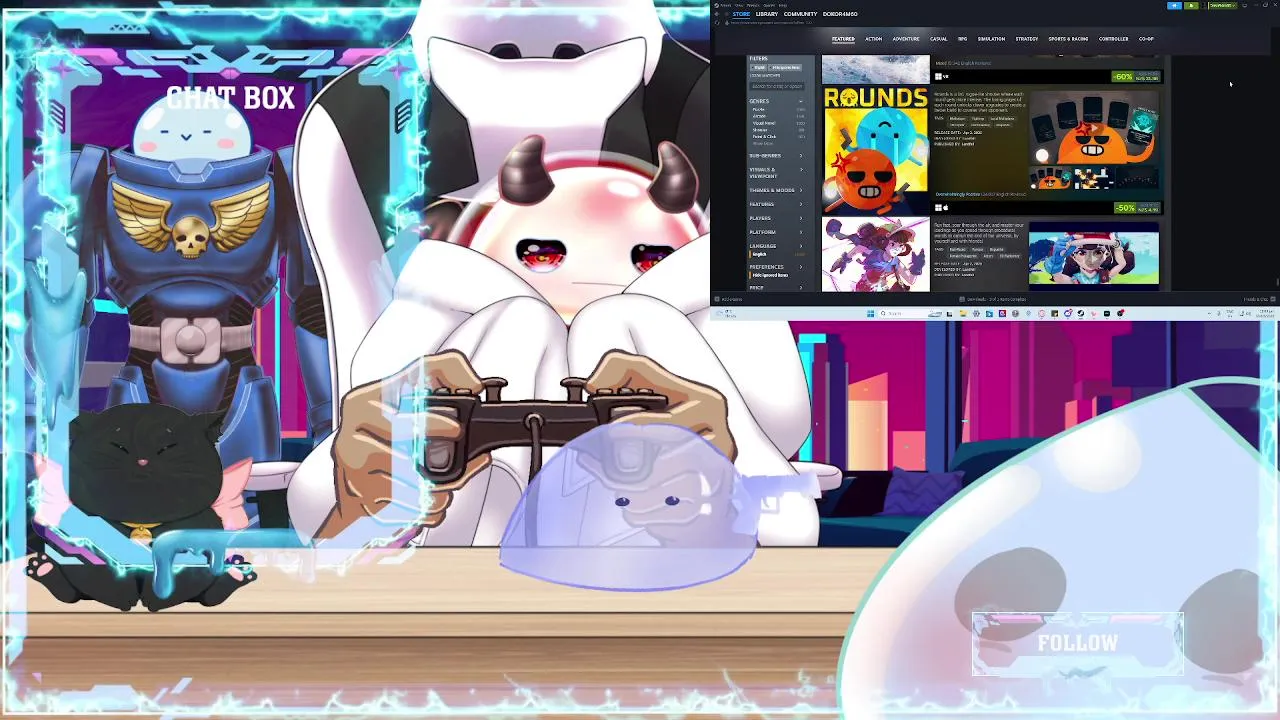Open the account name dropdown in Steam
Screen dimensions: 1280x720
[x=1222, y=5]
